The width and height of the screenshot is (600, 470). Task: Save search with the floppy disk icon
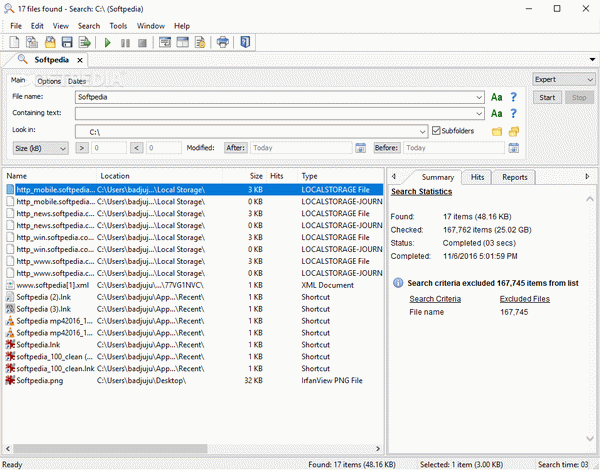click(x=67, y=42)
